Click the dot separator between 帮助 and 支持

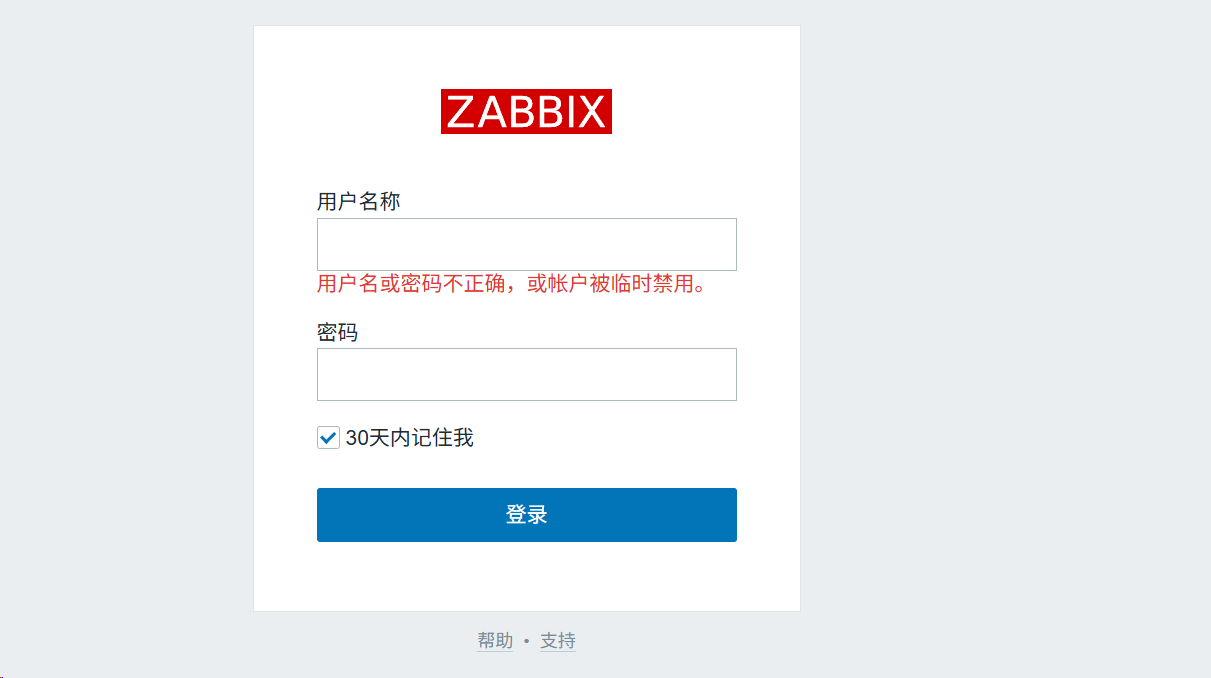point(526,642)
